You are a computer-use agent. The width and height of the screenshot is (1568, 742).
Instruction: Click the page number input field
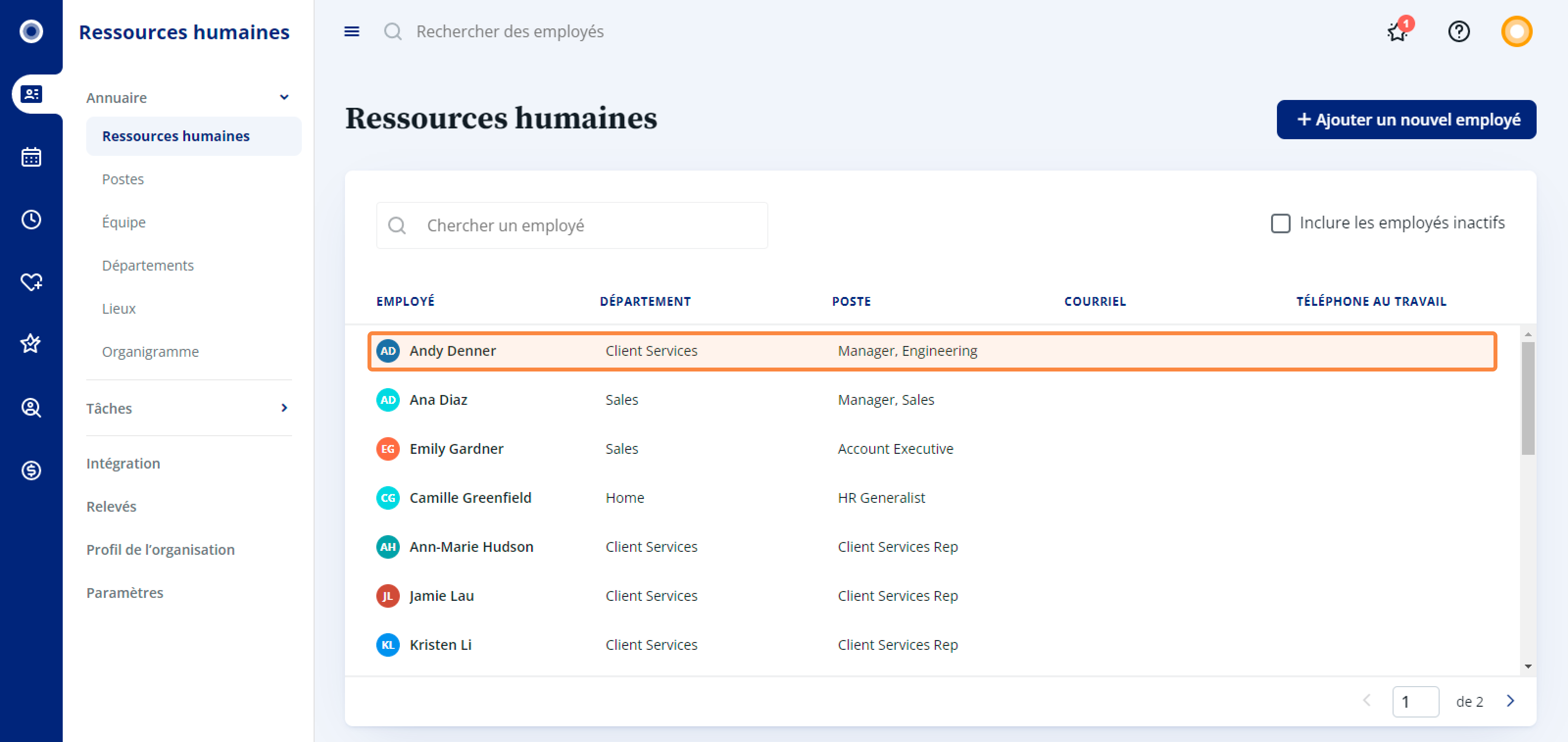point(1415,701)
